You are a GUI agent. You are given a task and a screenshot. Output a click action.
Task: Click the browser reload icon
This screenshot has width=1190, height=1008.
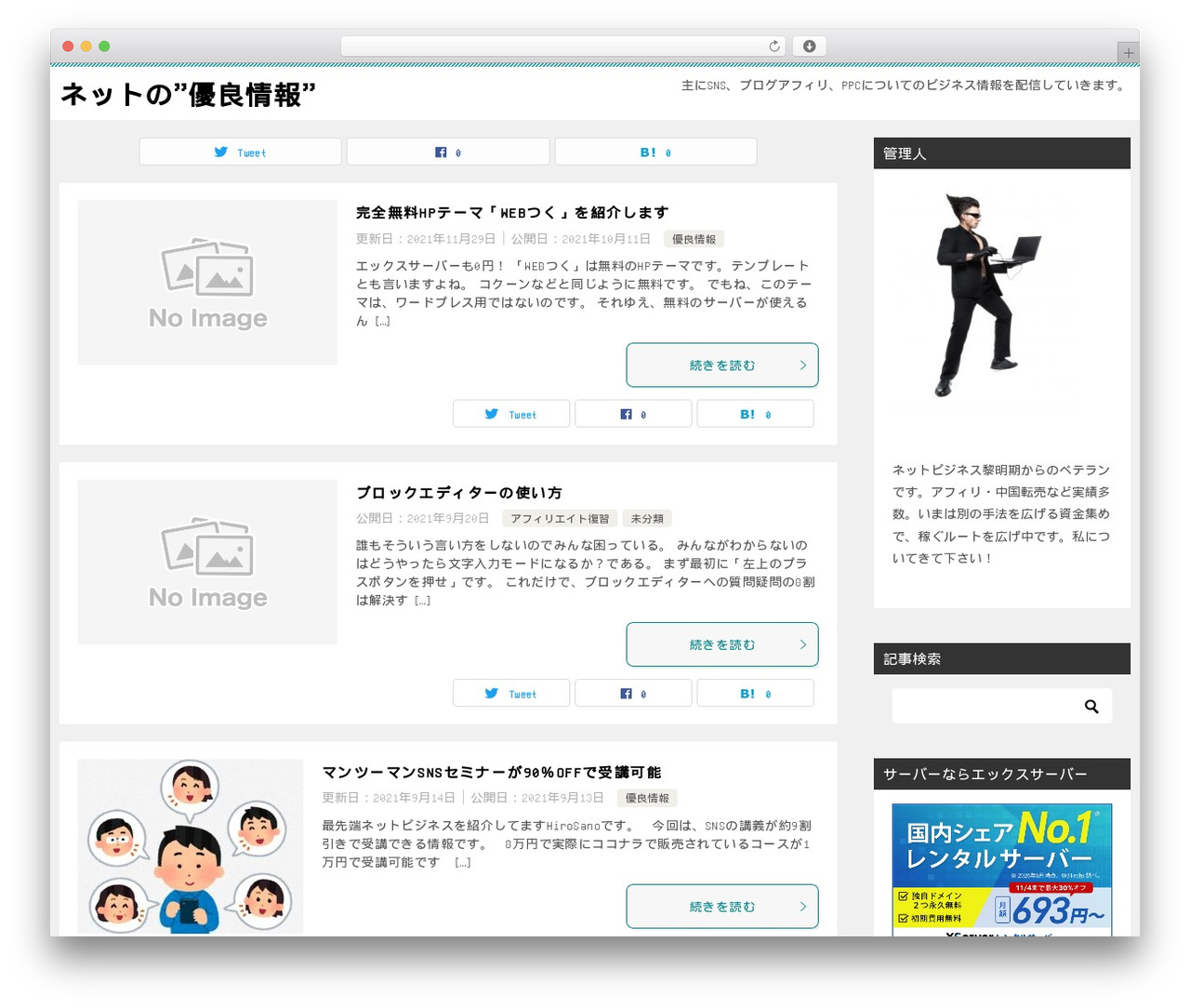[774, 46]
